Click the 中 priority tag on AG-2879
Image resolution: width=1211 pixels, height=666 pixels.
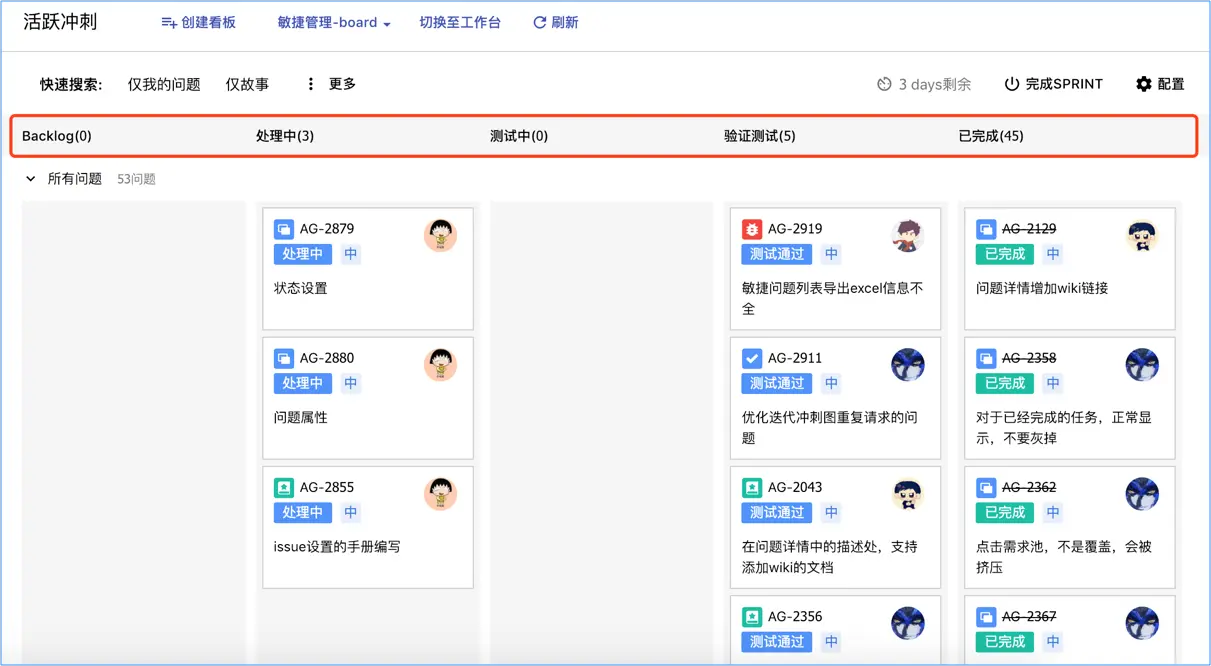click(x=351, y=254)
